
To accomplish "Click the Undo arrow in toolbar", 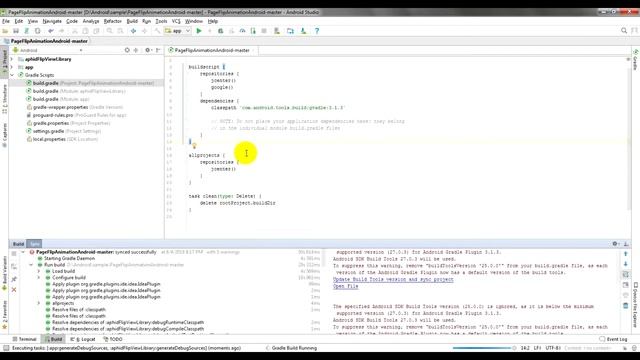I will coord(51,31).
